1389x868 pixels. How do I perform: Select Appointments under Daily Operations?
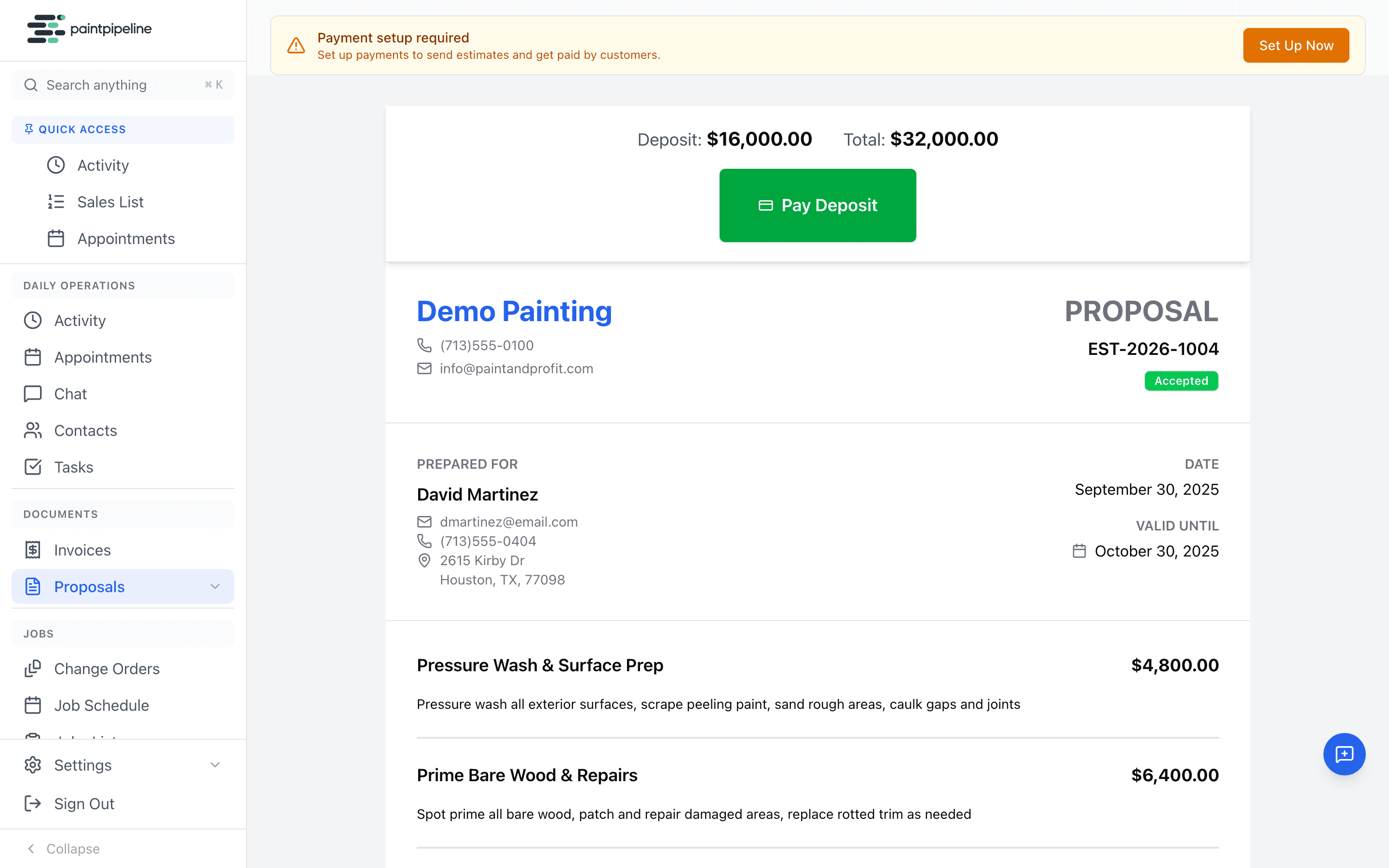tap(103, 357)
